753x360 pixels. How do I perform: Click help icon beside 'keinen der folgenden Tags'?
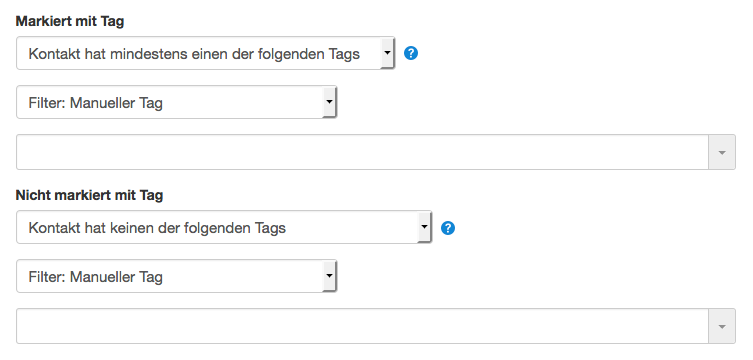(448, 228)
